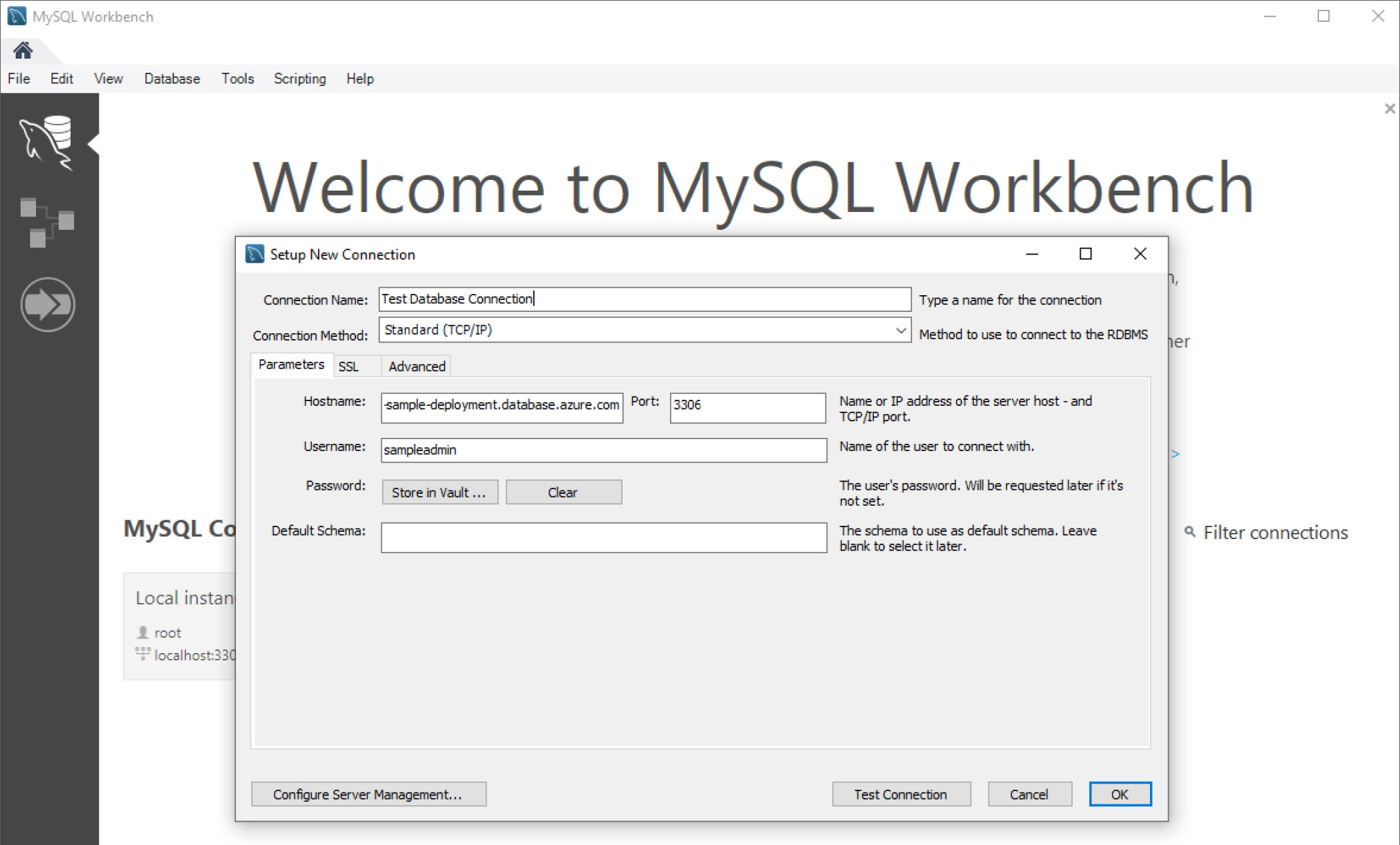Click the 'root' username on Local instance tile

click(x=167, y=632)
